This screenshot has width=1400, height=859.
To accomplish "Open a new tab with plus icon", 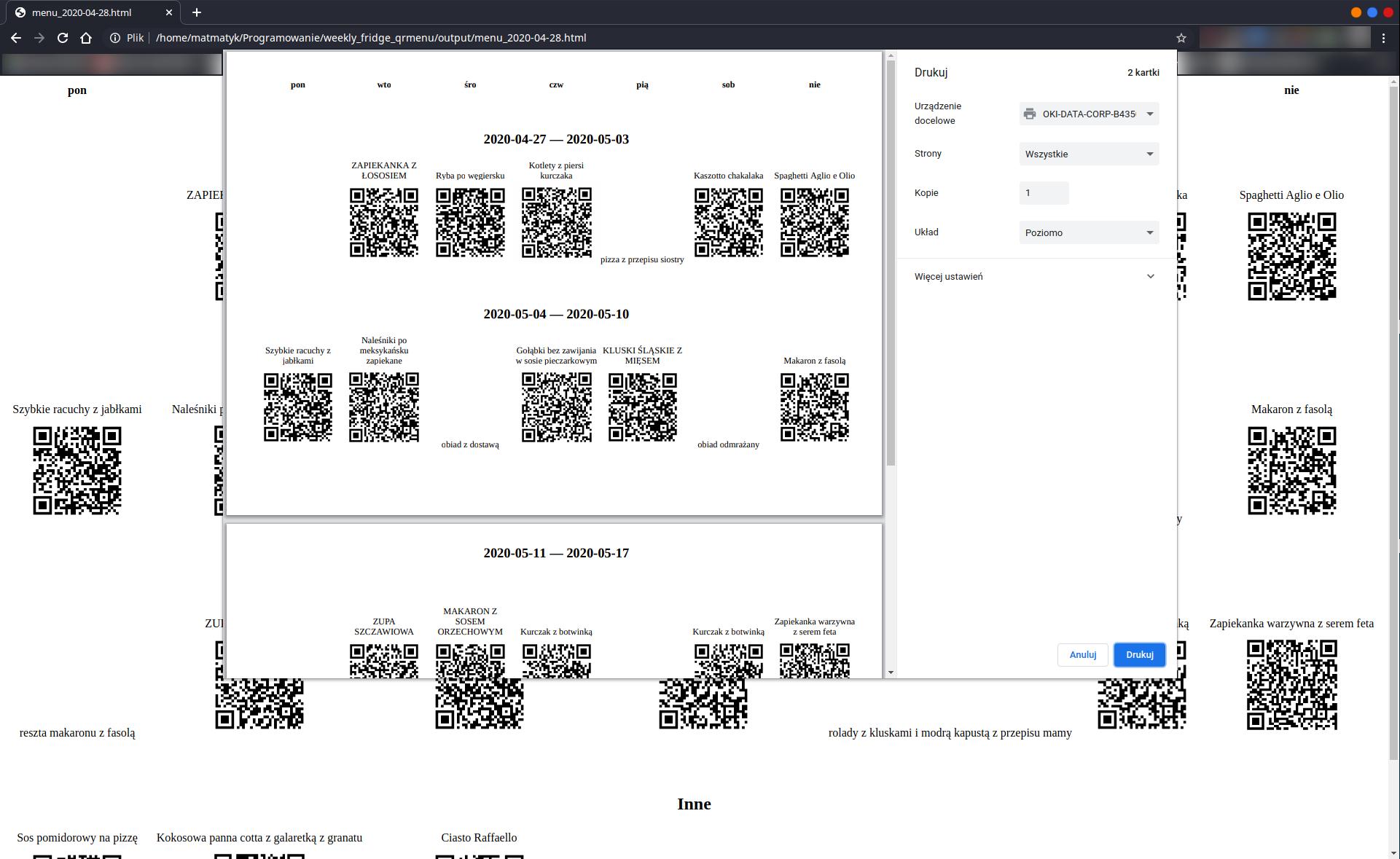I will pos(197,12).
